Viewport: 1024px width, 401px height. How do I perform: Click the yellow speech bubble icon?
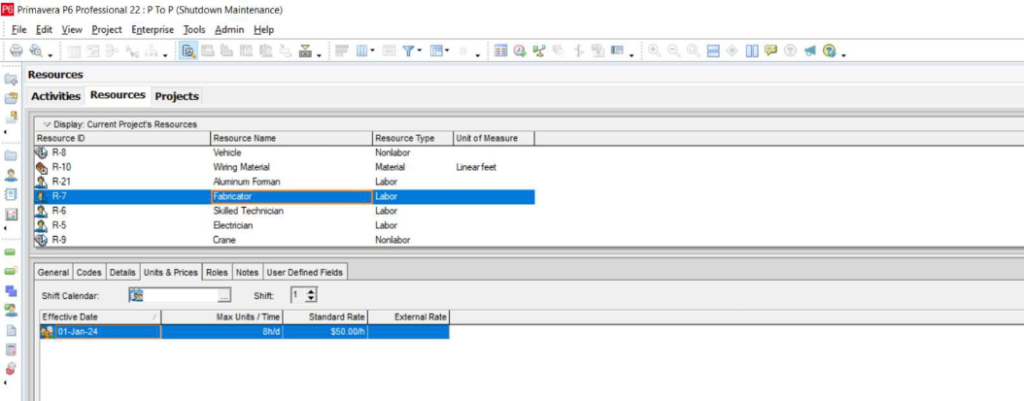pyautogui.click(x=771, y=51)
